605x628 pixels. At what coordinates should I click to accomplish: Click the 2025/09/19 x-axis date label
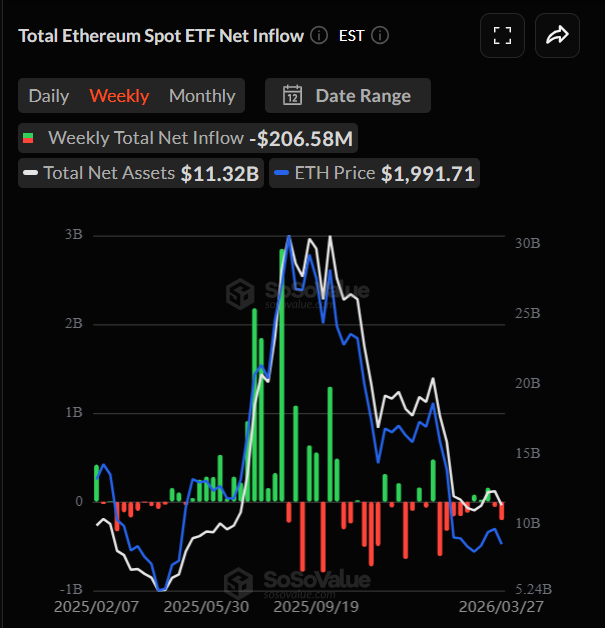tap(316, 606)
